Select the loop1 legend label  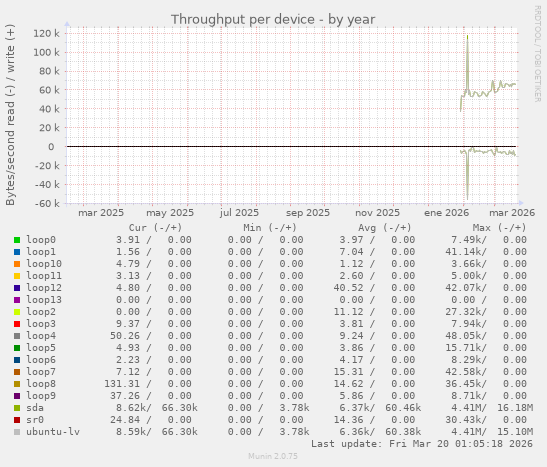41,251
